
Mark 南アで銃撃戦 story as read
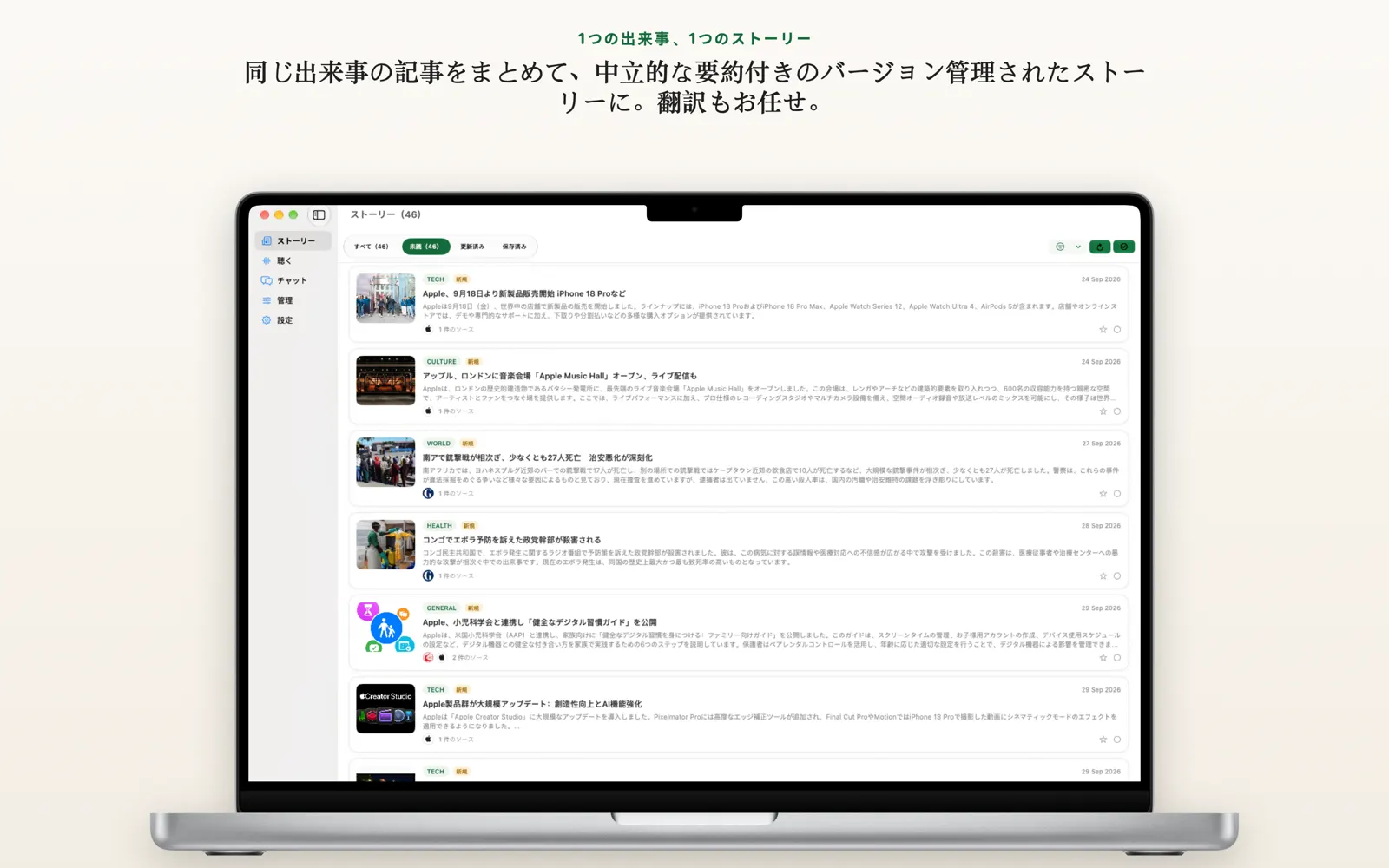coord(1117,493)
